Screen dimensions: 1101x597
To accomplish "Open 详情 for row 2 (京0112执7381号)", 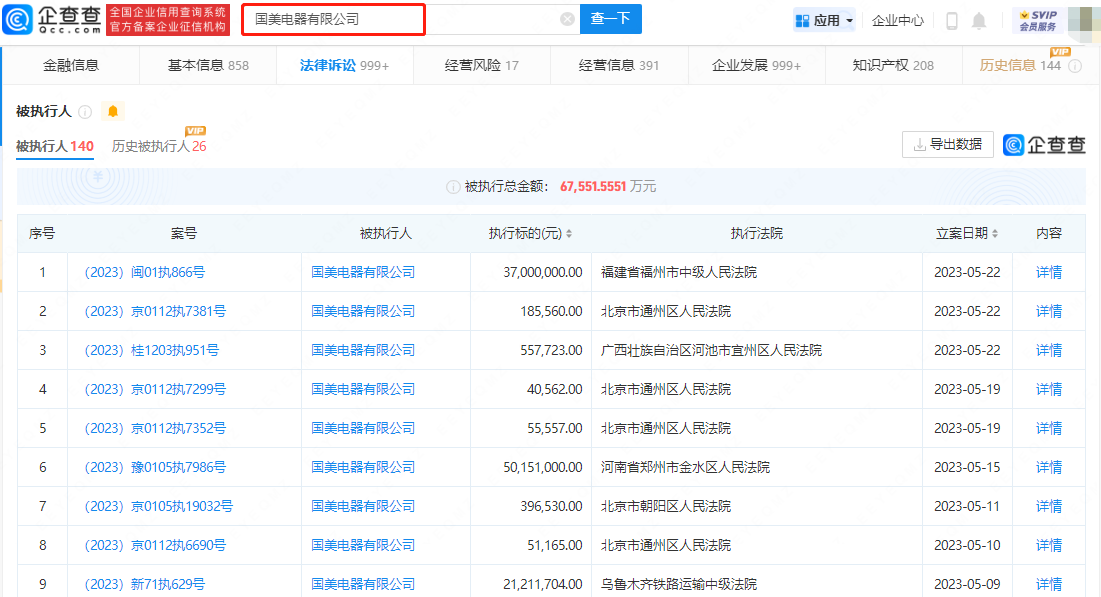I will point(1049,311).
